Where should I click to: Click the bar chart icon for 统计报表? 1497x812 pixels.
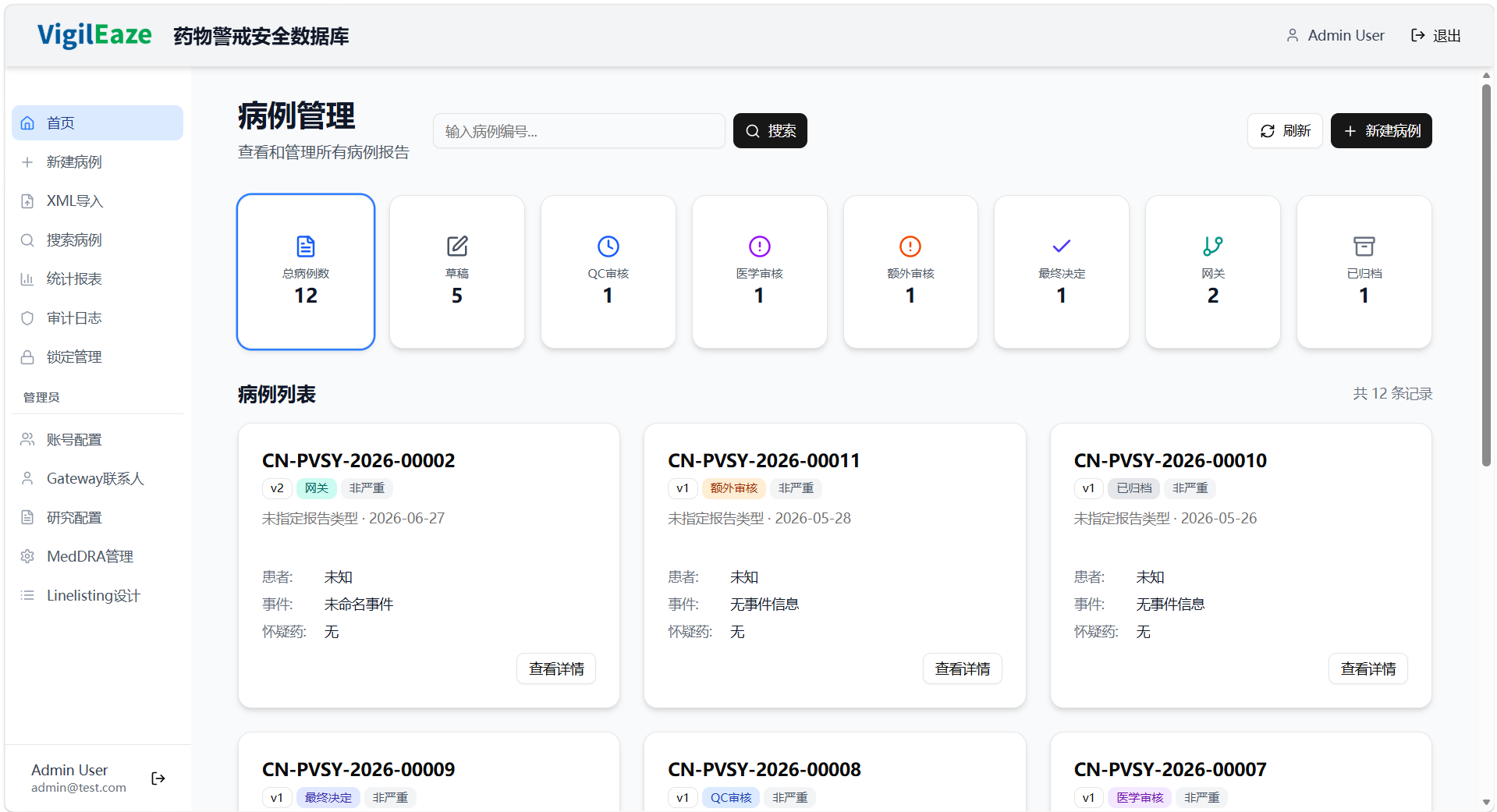tap(27, 279)
